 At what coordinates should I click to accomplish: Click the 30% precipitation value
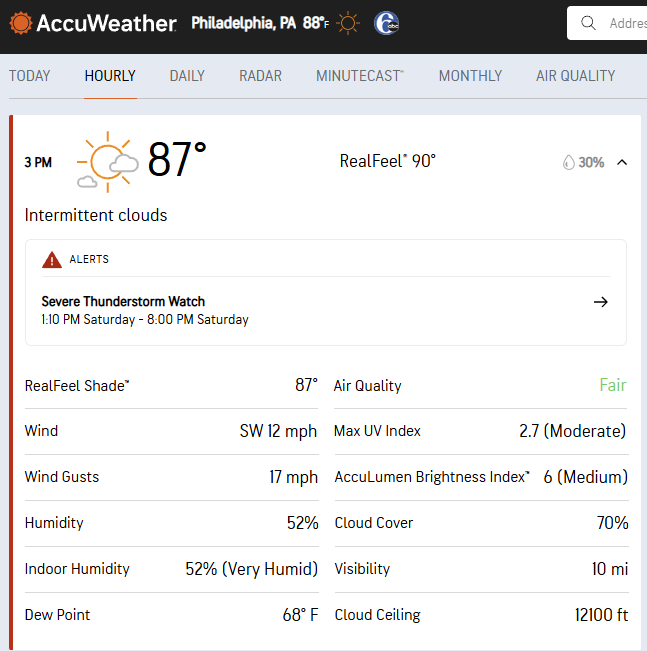pos(591,162)
